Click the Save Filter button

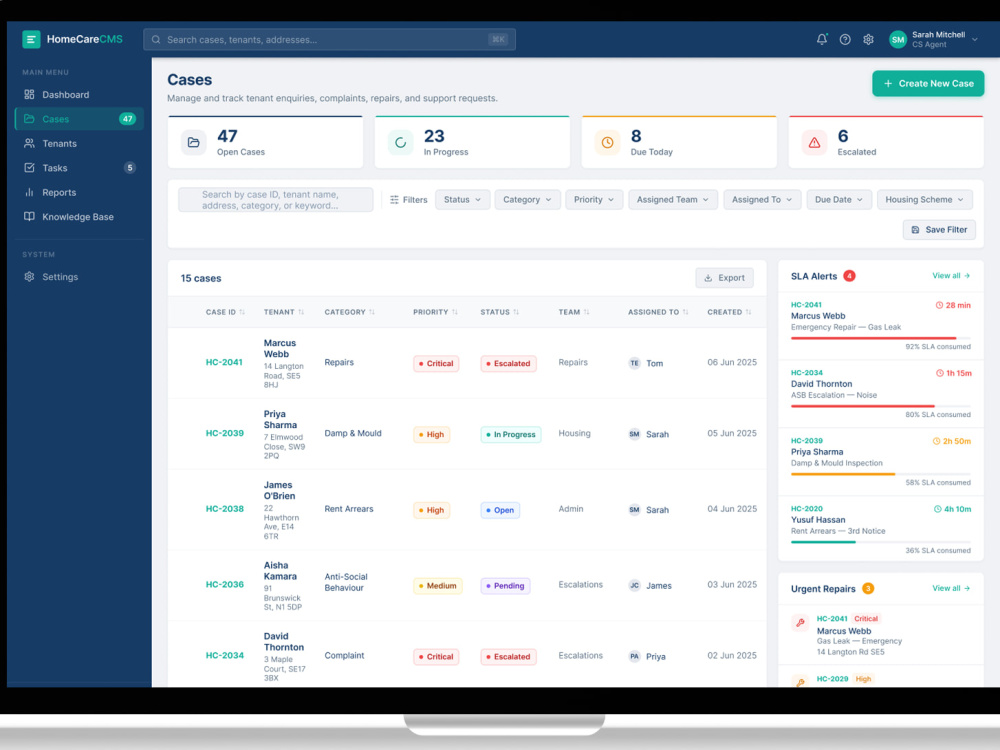(x=939, y=230)
